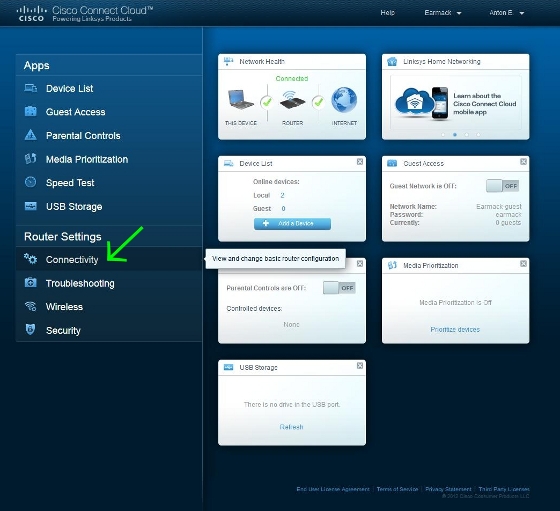The width and height of the screenshot is (560, 511).
Task: Click the Router icon in Network Health
Action: tap(292, 100)
